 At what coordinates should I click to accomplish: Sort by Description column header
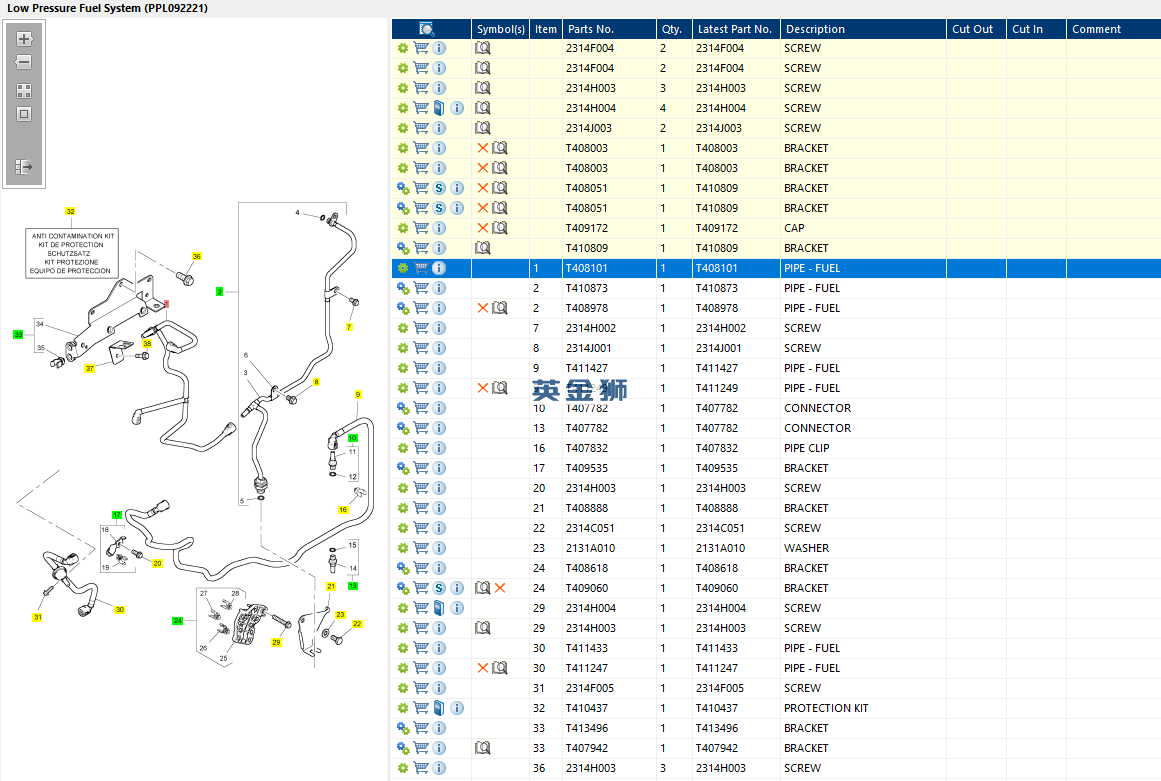click(863, 29)
